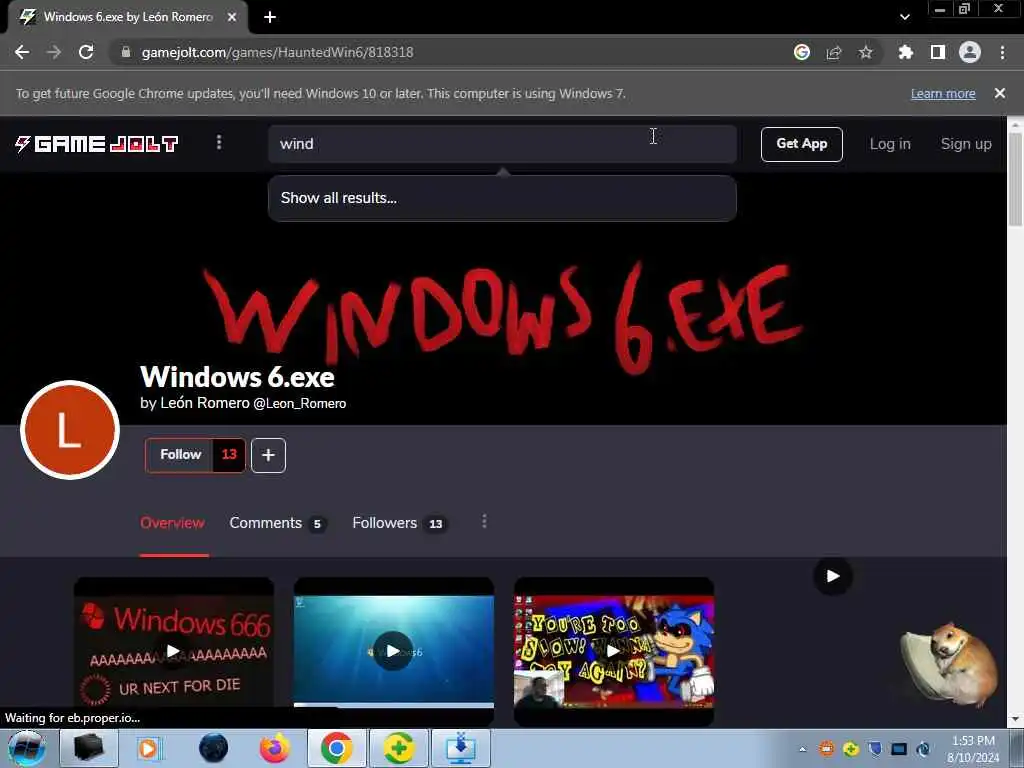Share this page via share icon
Viewport: 1024px width, 768px height.
click(834, 52)
